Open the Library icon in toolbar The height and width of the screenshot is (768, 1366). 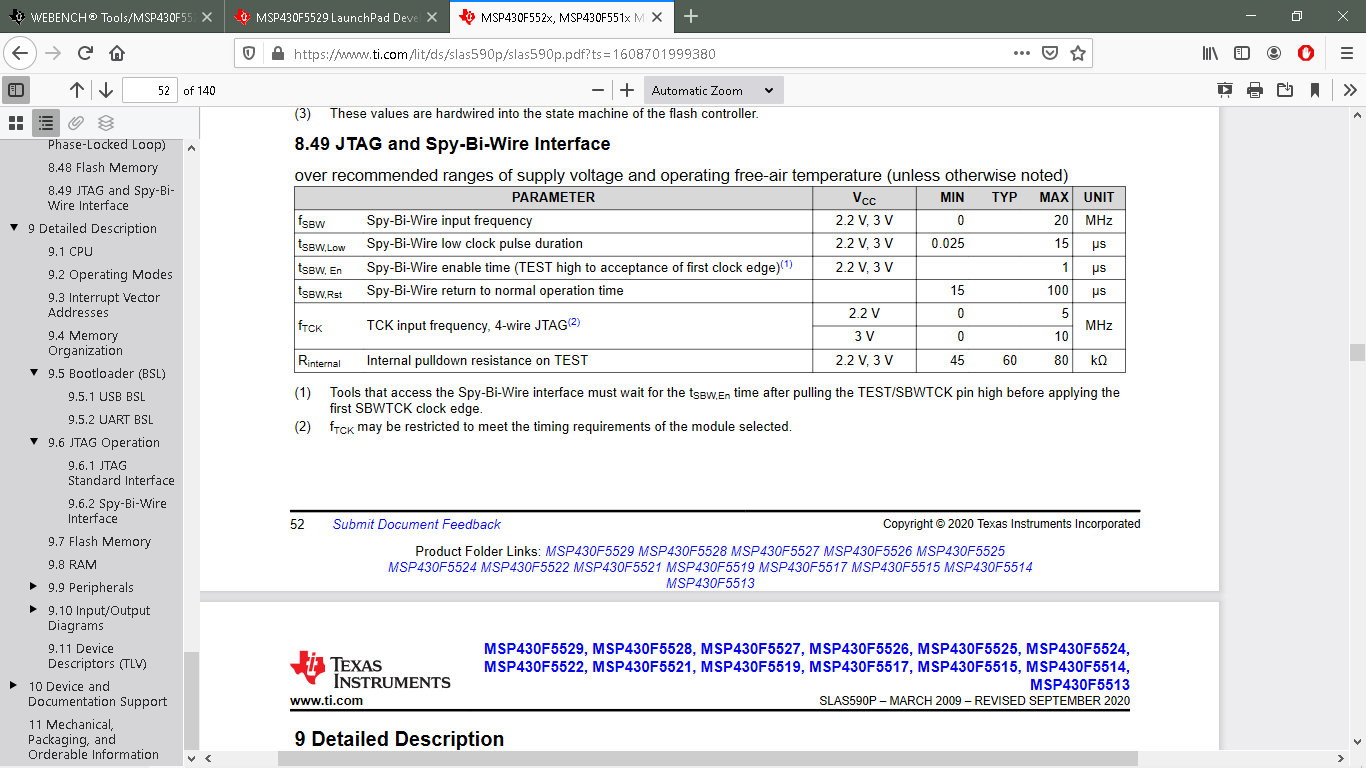1210,53
